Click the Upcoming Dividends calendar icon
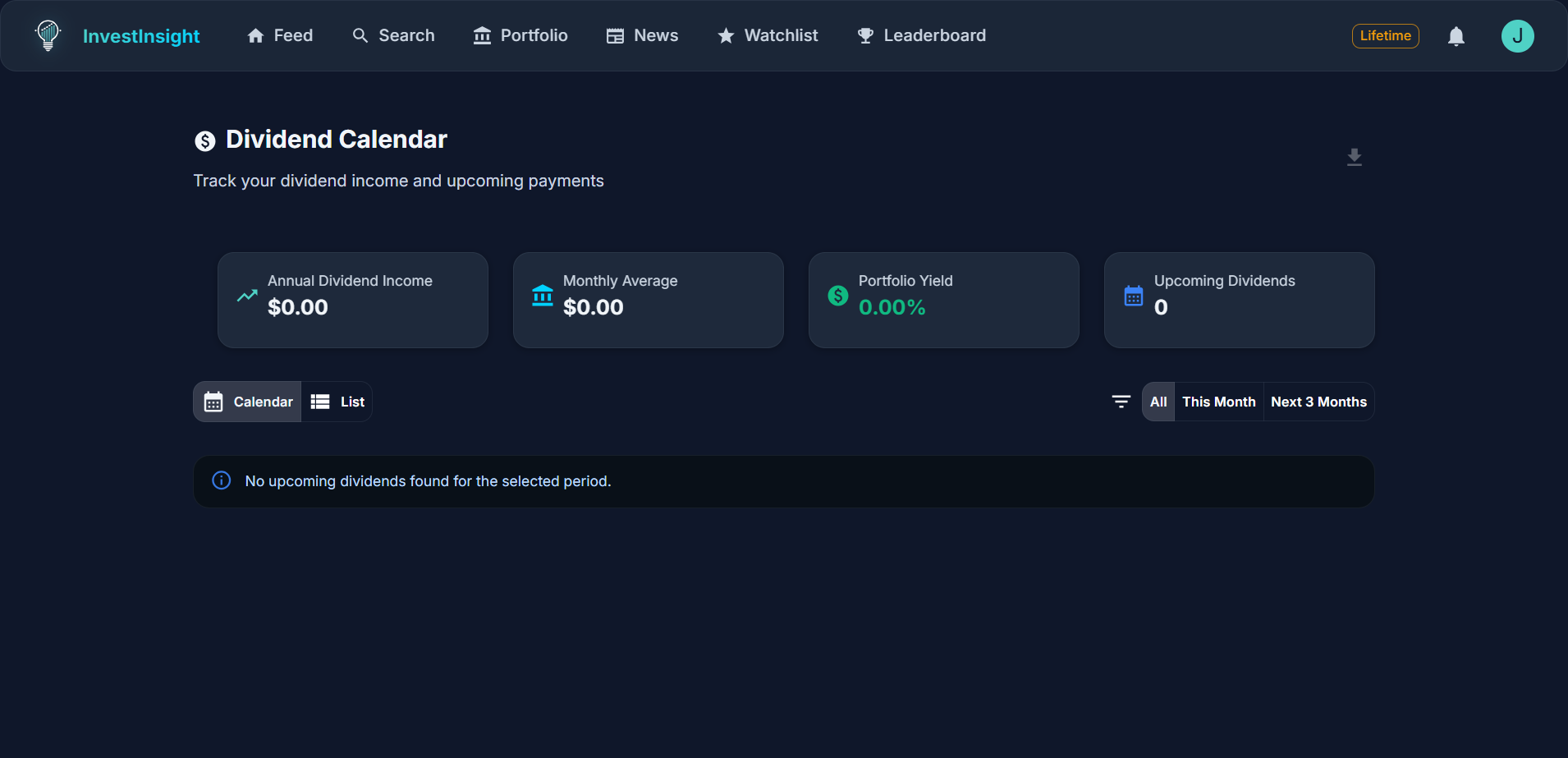Image resolution: width=1568 pixels, height=758 pixels. tap(1133, 296)
